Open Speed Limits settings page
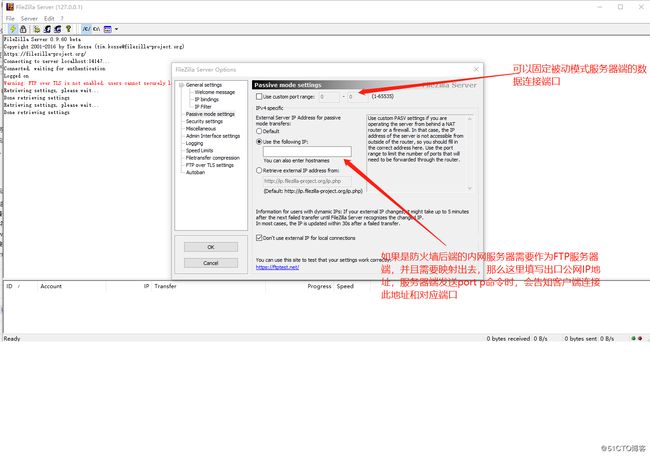The width and height of the screenshot is (650, 456). click(199, 150)
